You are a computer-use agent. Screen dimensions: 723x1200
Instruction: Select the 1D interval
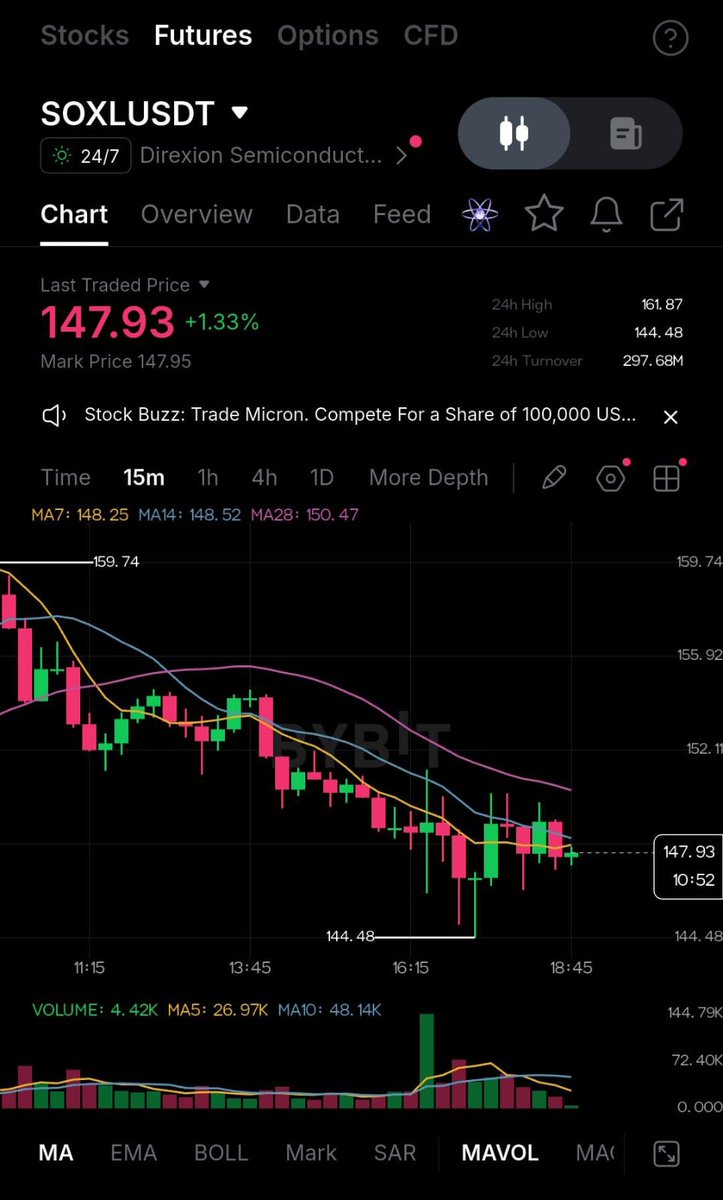coord(322,478)
